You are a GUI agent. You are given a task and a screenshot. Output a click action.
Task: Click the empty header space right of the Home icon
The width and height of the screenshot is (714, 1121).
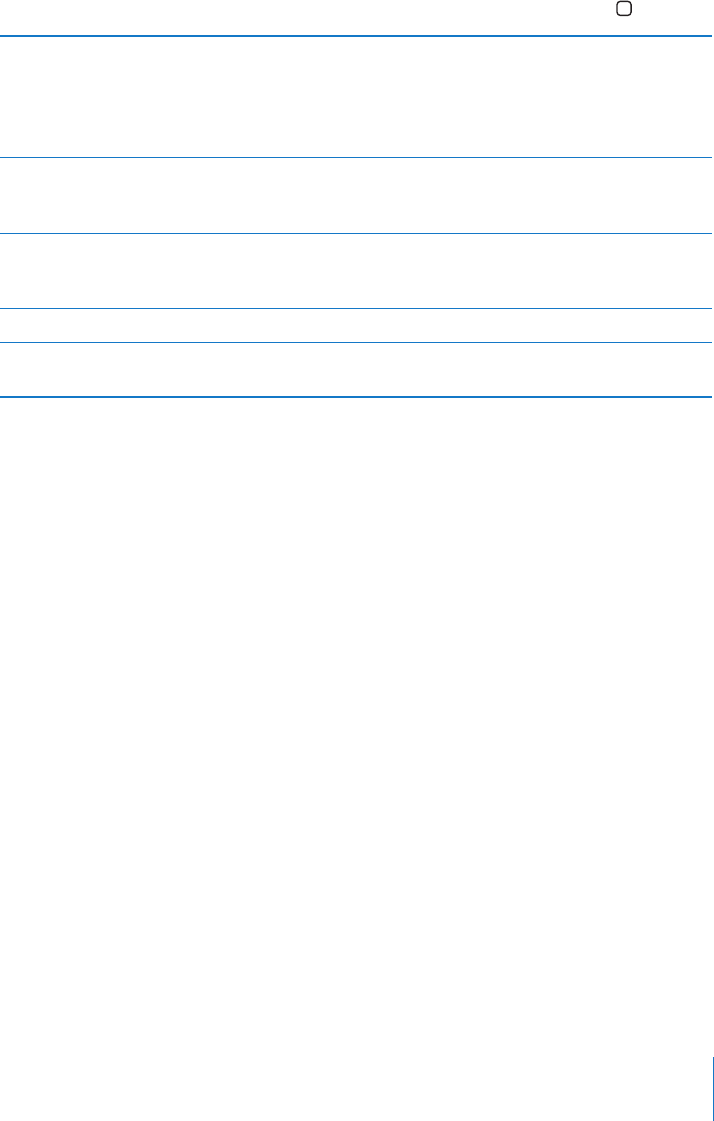673,17
